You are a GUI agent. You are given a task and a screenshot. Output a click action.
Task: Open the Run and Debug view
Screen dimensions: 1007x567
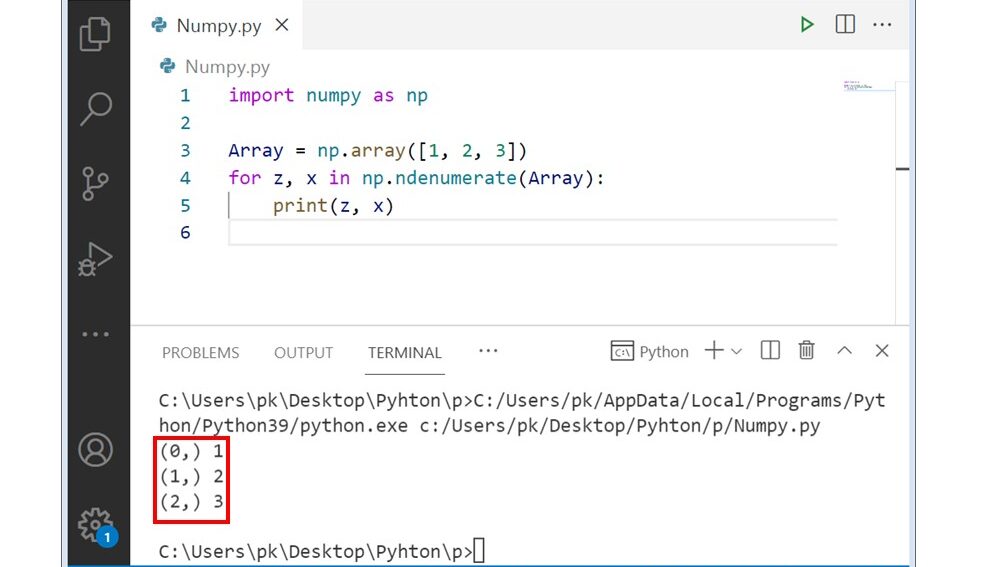coord(95,259)
